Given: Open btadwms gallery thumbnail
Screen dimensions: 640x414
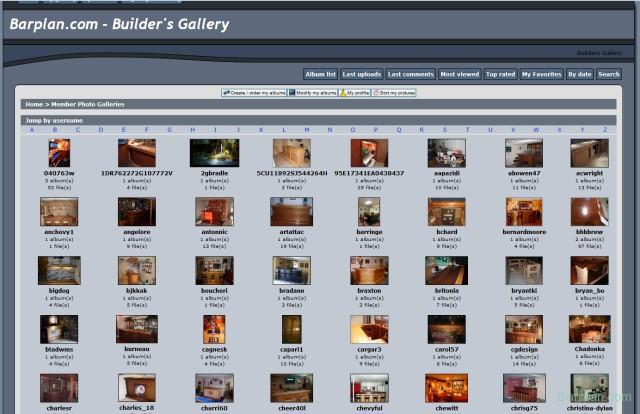Looking at the screenshot, I should click(x=59, y=329).
